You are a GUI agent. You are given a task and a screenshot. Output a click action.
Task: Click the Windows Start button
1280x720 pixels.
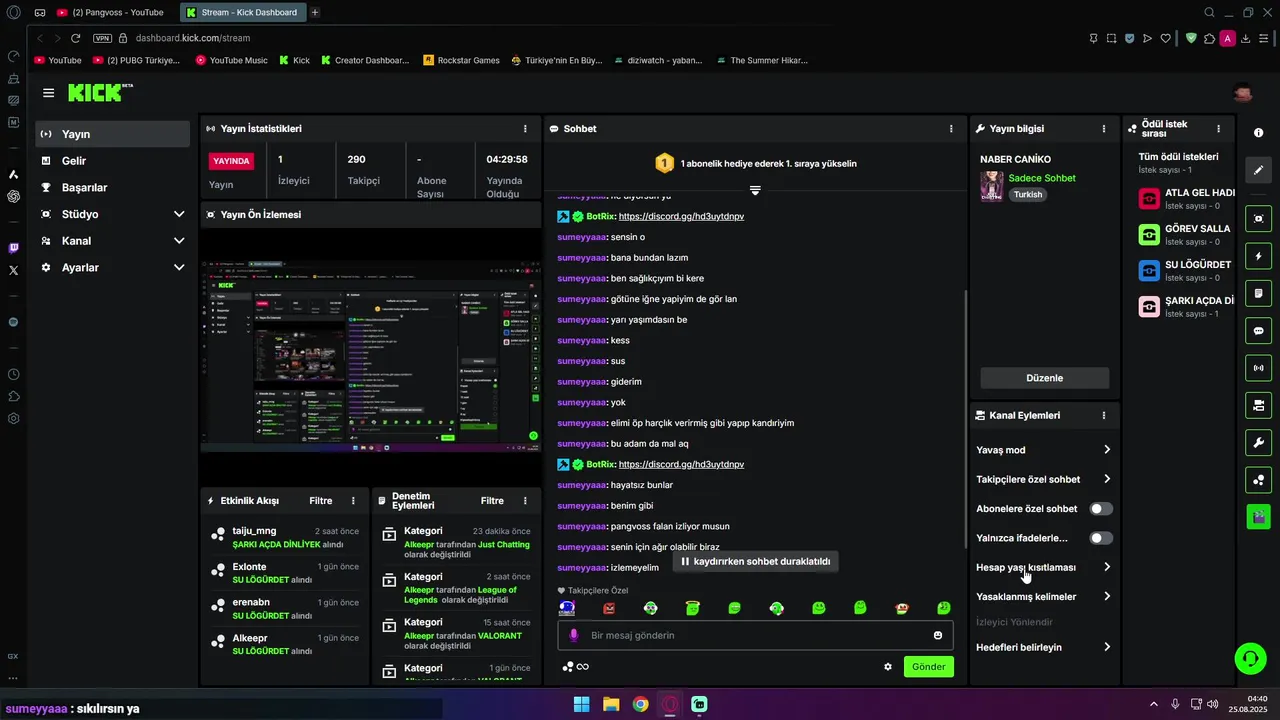coord(581,704)
